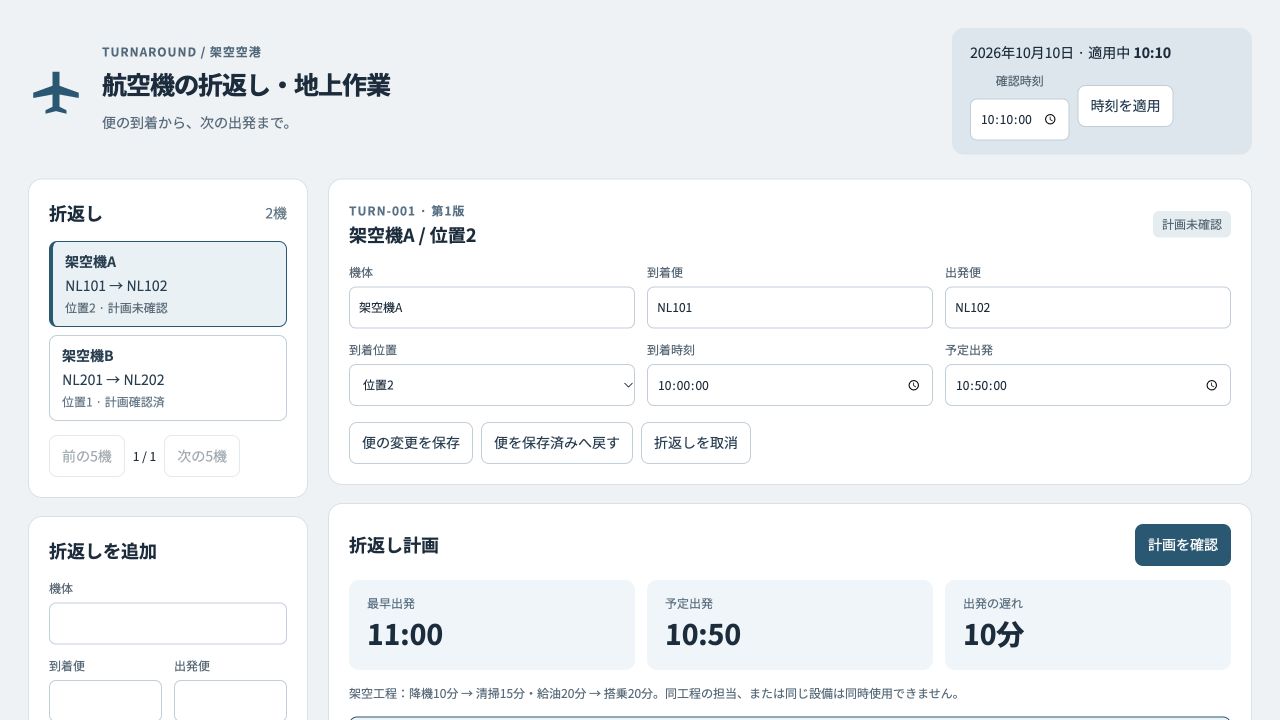Select 架空機A turnaround item

point(168,284)
